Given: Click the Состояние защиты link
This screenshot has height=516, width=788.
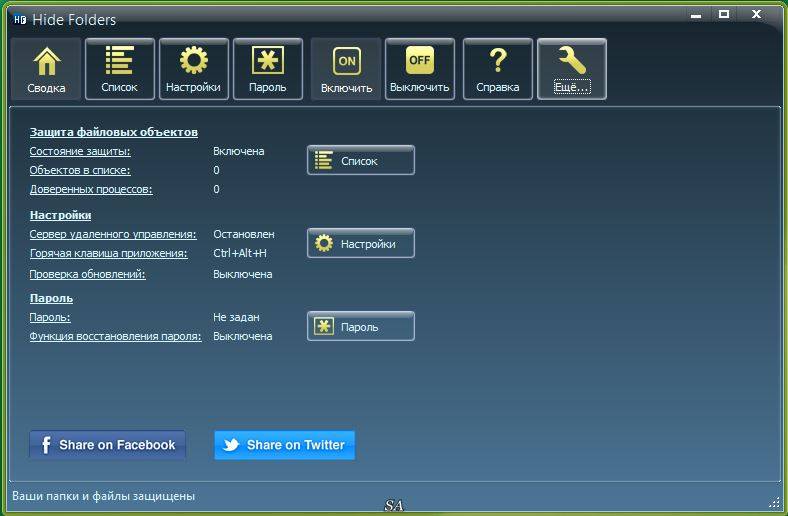Looking at the screenshot, I should pos(80,151).
